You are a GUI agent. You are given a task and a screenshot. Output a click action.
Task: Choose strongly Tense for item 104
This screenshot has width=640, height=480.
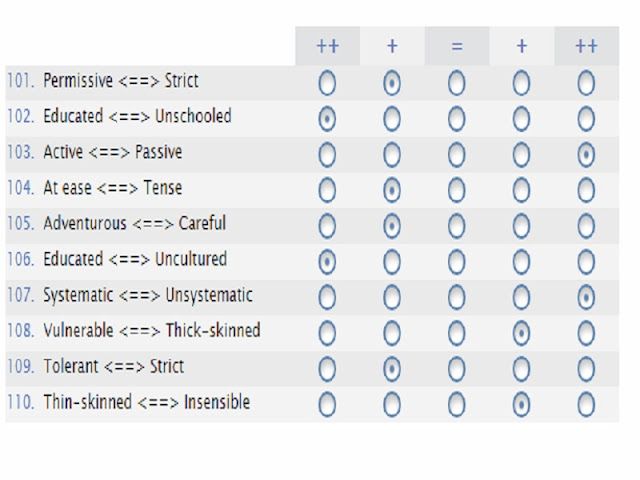point(586,190)
